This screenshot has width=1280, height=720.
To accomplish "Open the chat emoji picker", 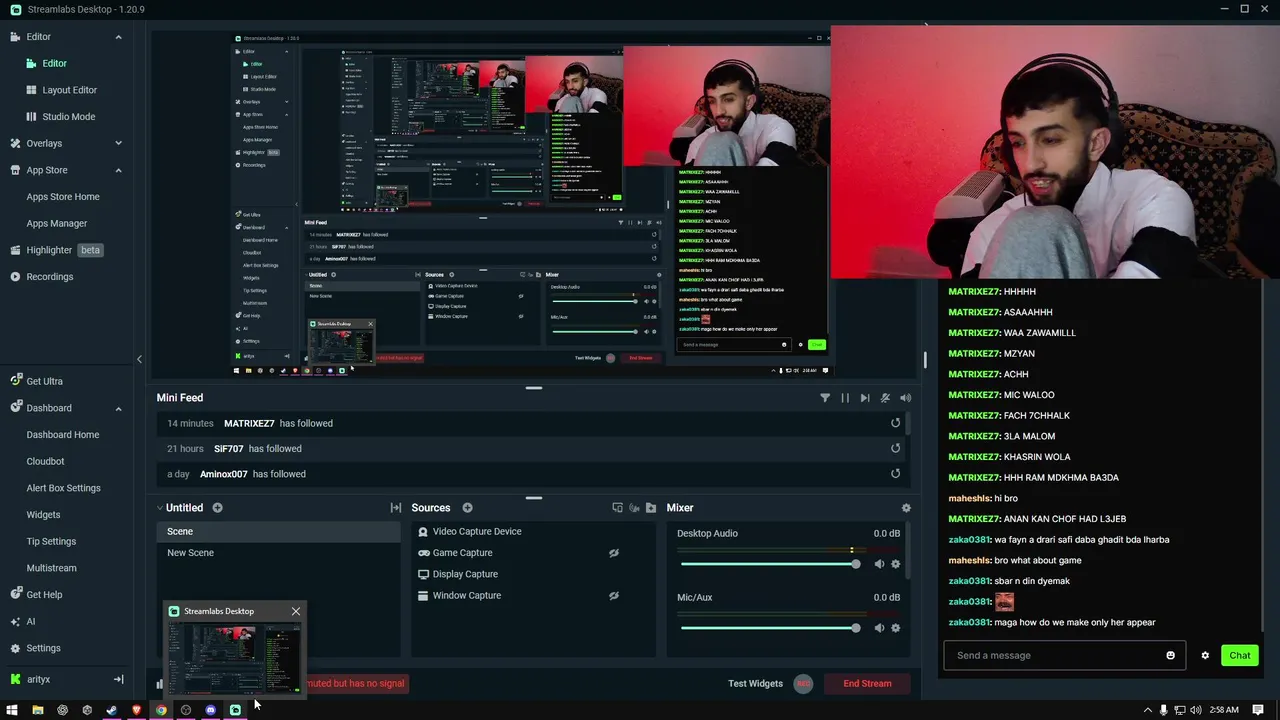I will pos(1170,655).
